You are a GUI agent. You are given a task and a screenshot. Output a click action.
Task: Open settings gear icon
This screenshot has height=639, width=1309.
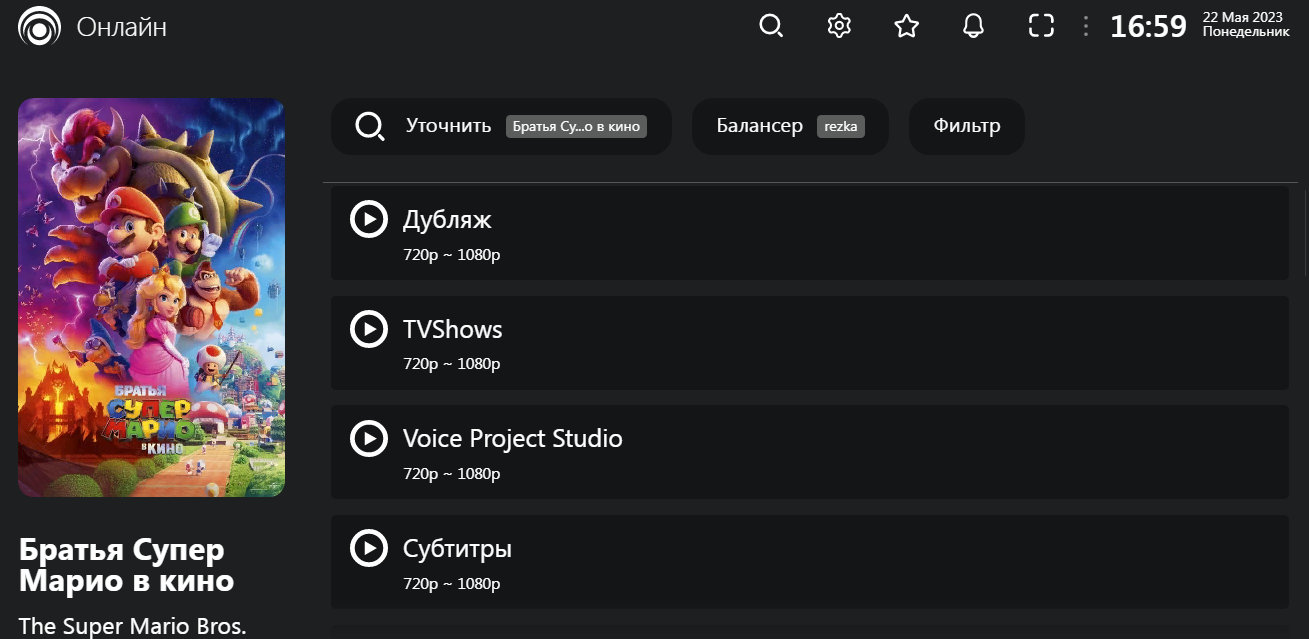tap(839, 26)
